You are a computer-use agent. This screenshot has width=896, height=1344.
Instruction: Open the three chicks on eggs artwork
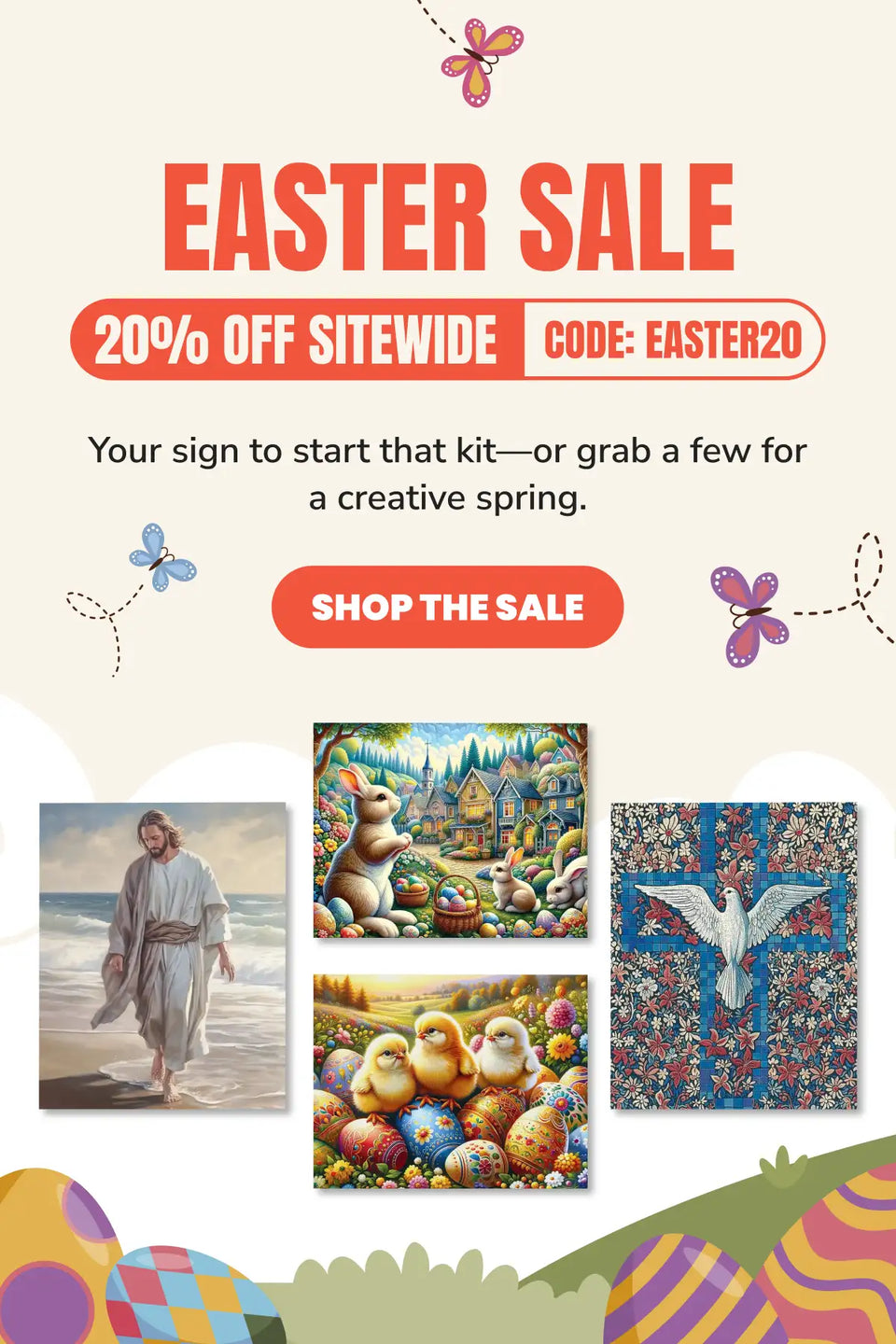451,1081
